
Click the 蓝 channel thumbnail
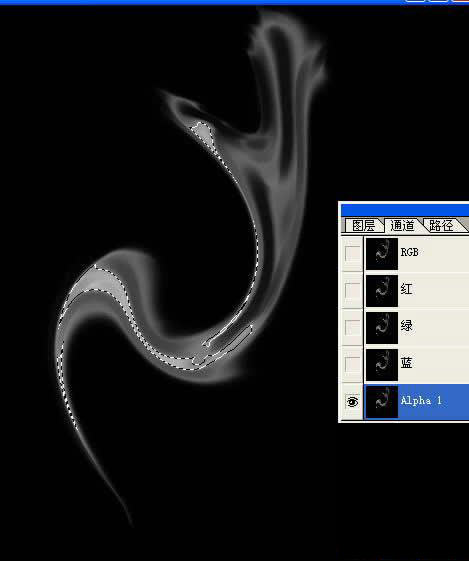pos(382,365)
